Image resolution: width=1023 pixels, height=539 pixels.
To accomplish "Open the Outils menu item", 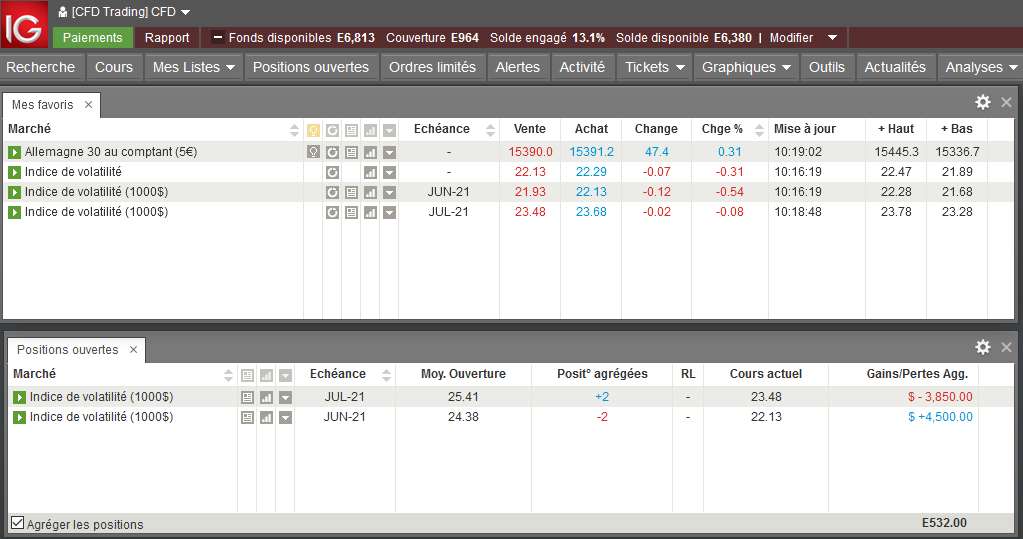I will tap(827, 67).
